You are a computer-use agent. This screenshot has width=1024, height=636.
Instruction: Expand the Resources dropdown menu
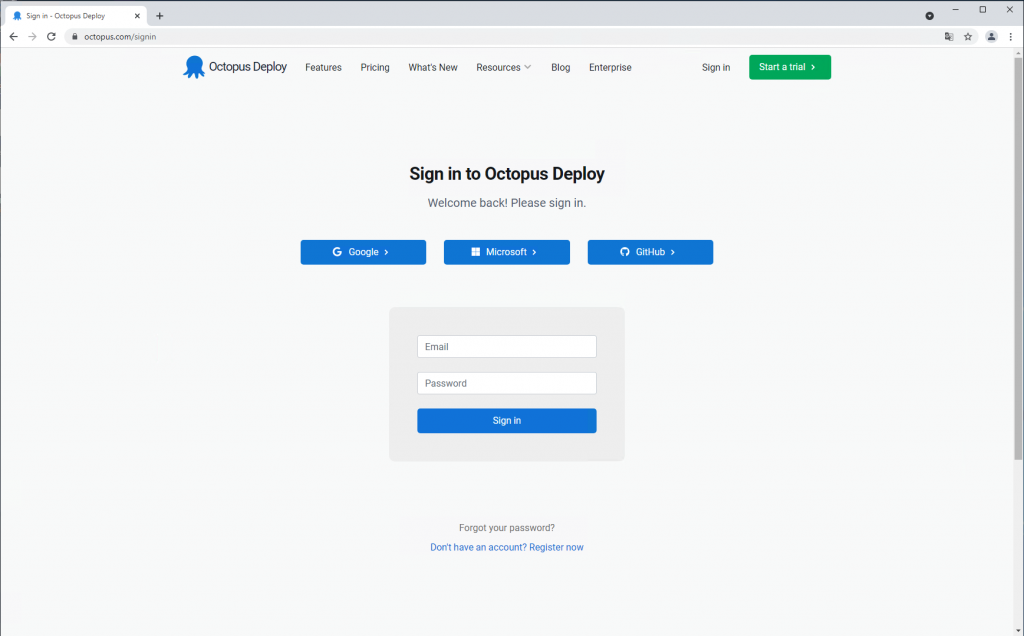tap(504, 67)
